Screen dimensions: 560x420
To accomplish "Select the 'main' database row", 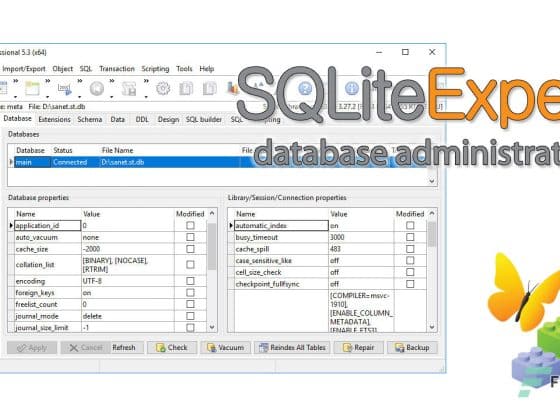I will 221,162.
